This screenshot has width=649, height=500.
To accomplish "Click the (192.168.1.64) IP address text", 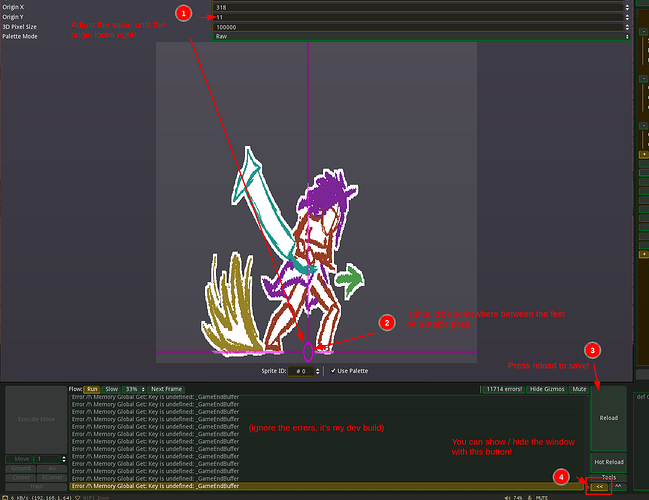I will click(x=51, y=498).
